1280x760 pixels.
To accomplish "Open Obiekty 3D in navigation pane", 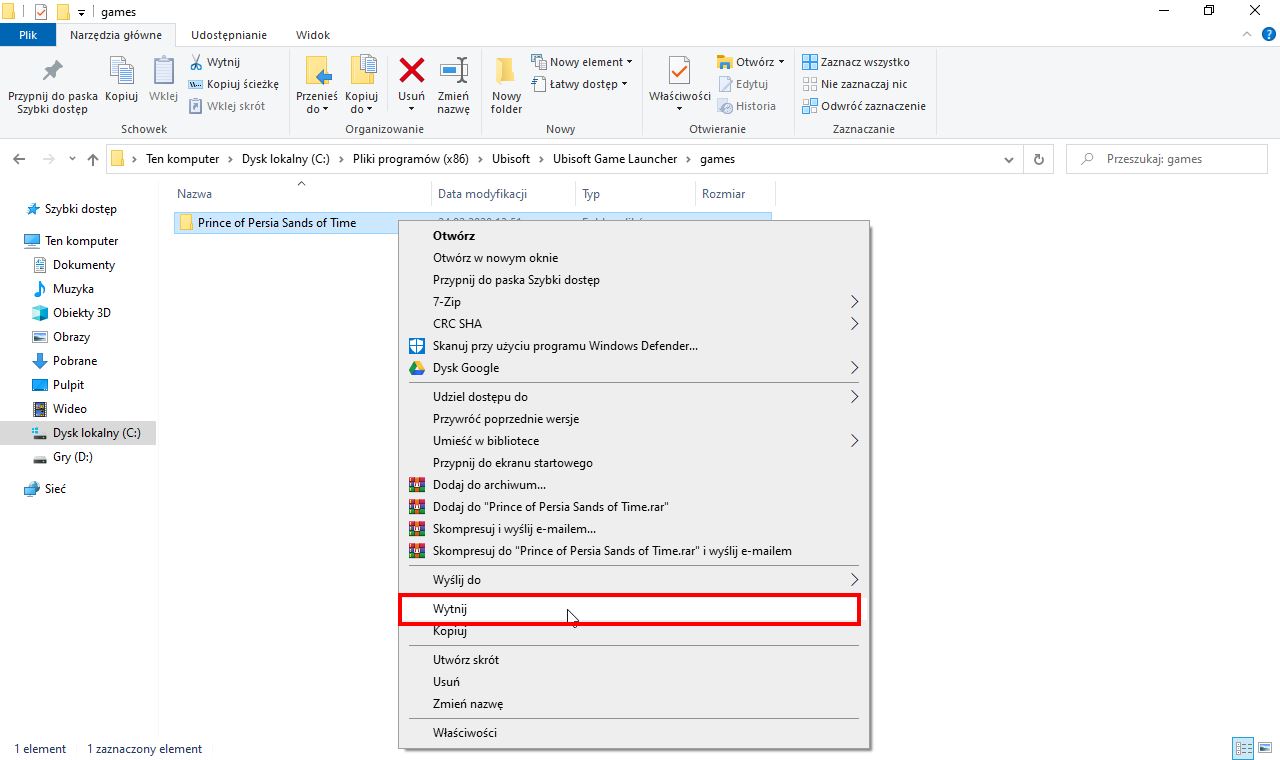I will pos(82,313).
